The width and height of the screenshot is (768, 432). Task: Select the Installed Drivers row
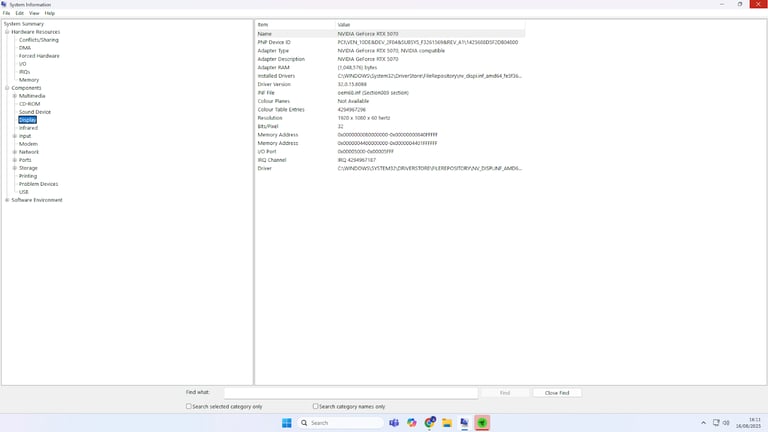(x=390, y=76)
